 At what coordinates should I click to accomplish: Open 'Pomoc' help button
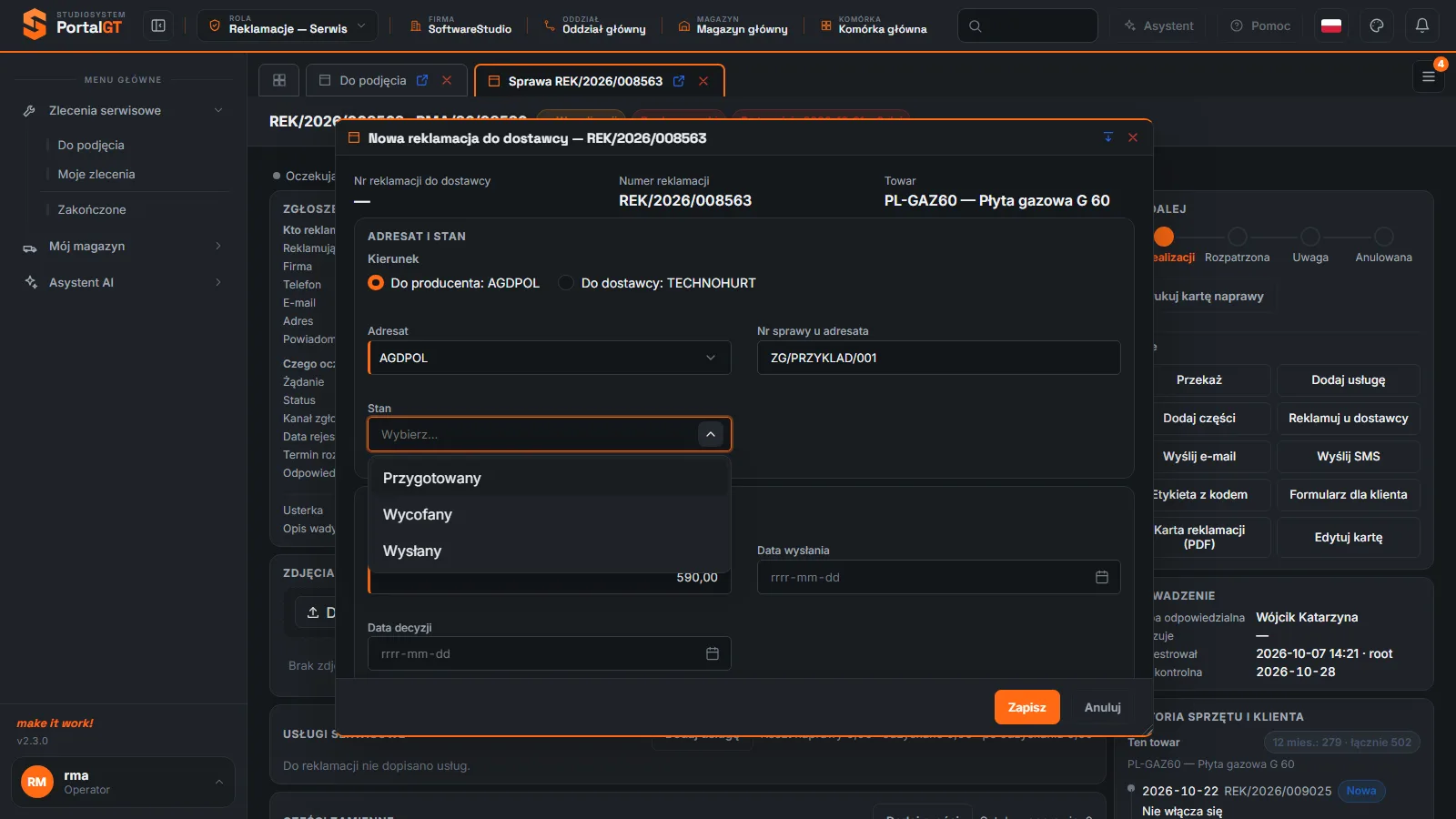click(x=1260, y=25)
